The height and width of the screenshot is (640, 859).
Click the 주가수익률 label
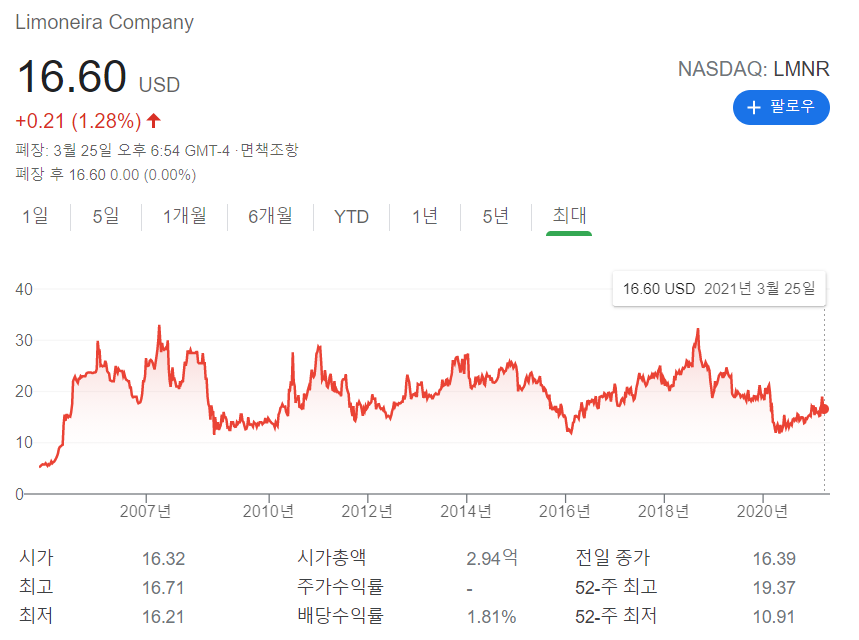pos(340,586)
